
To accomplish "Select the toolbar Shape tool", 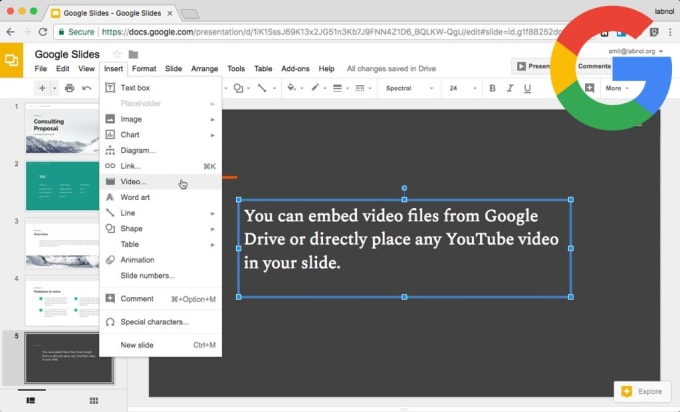I will click(238, 88).
